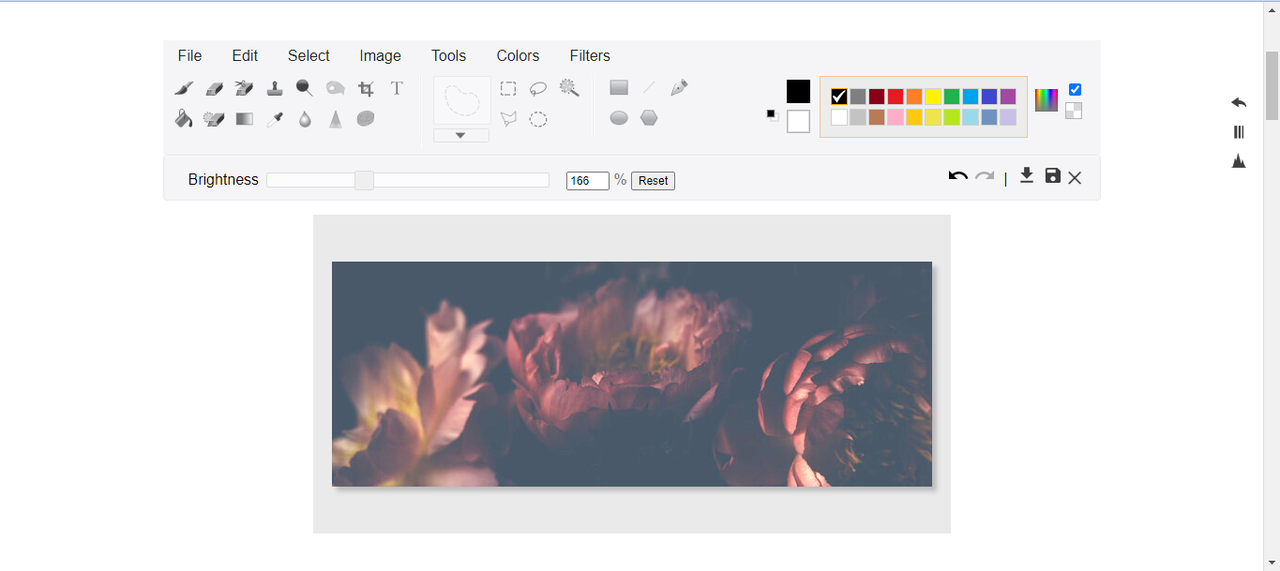Select the clone stamp tool

[274, 88]
